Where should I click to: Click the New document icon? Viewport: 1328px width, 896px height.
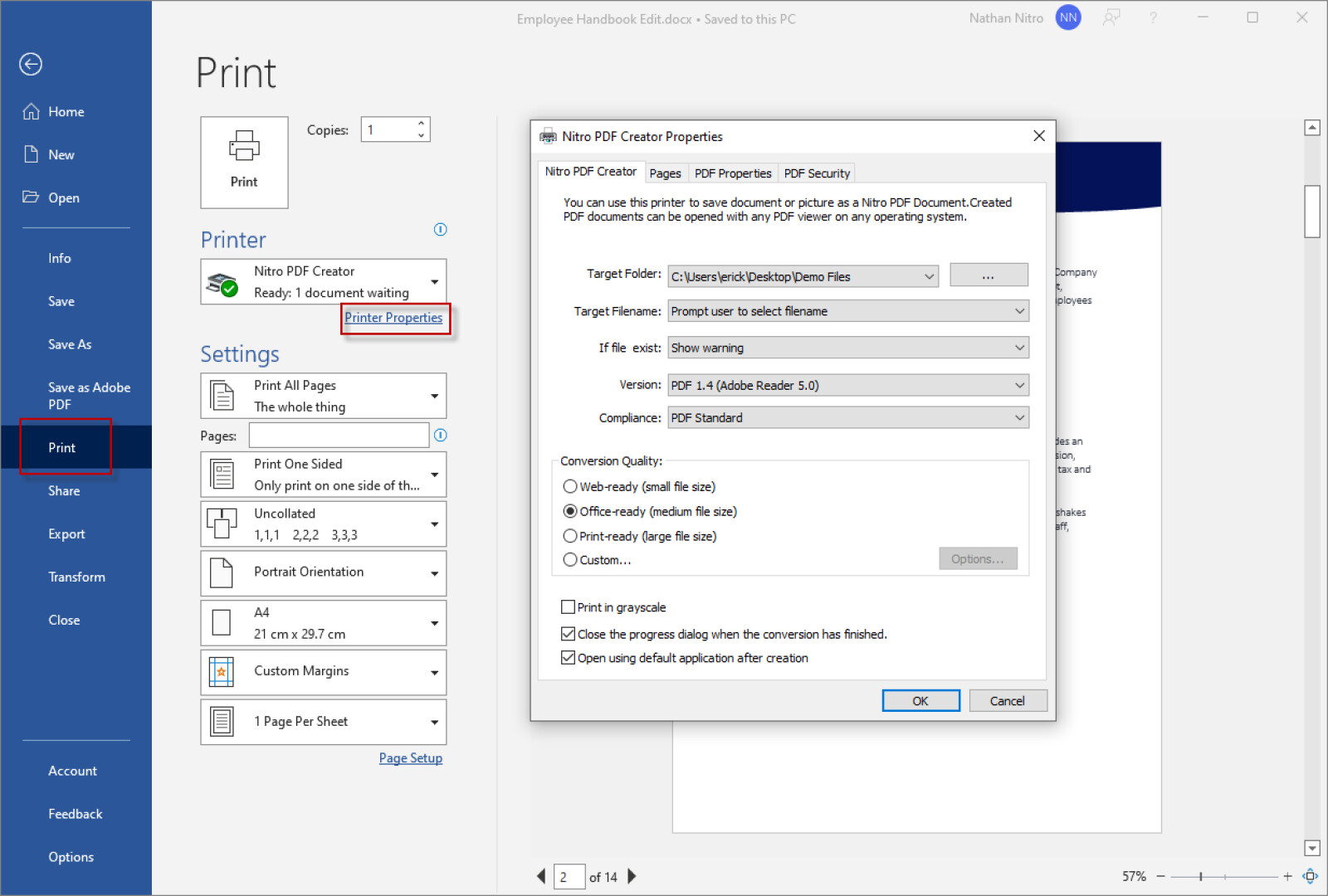tap(31, 154)
